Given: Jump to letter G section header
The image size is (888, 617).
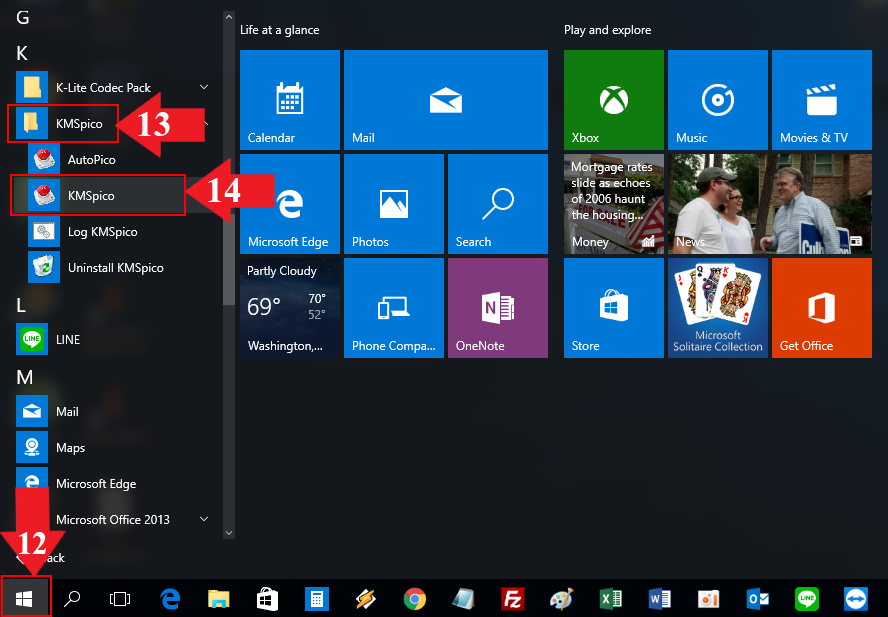Looking at the screenshot, I should 23,18.
